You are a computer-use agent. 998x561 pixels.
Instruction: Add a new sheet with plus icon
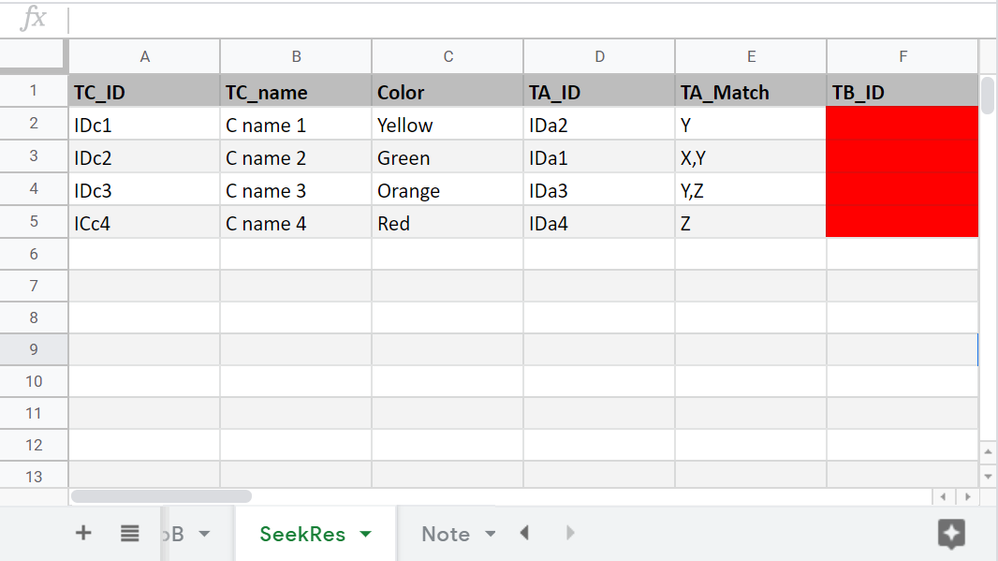[x=83, y=533]
